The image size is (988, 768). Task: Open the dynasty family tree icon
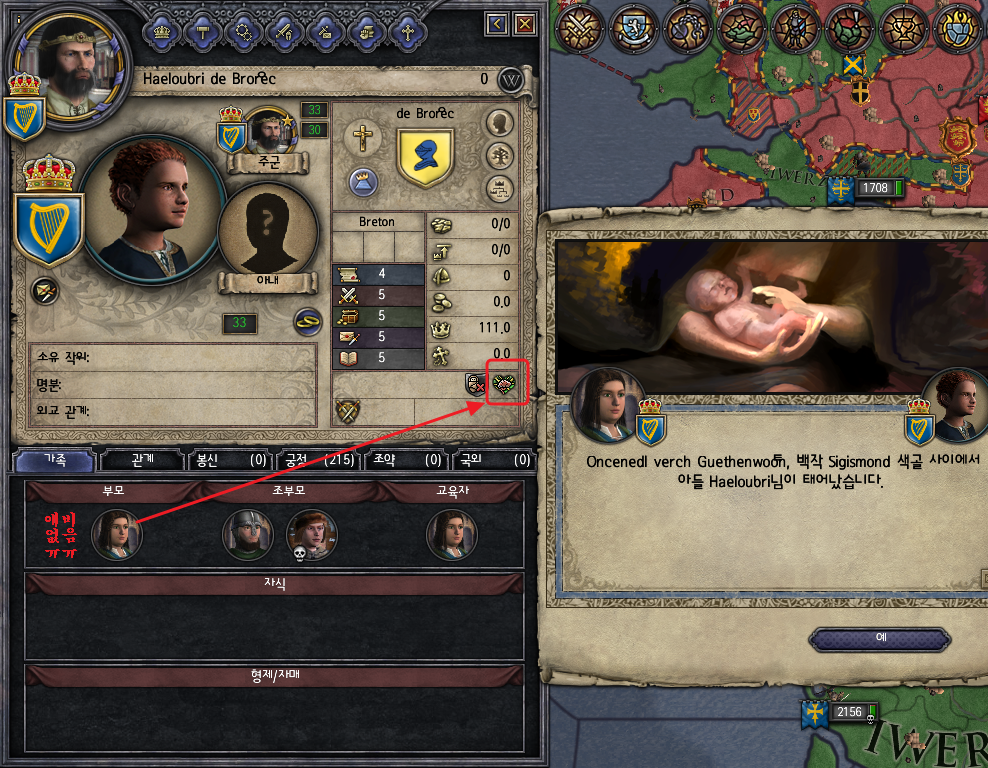pos(499,156)
